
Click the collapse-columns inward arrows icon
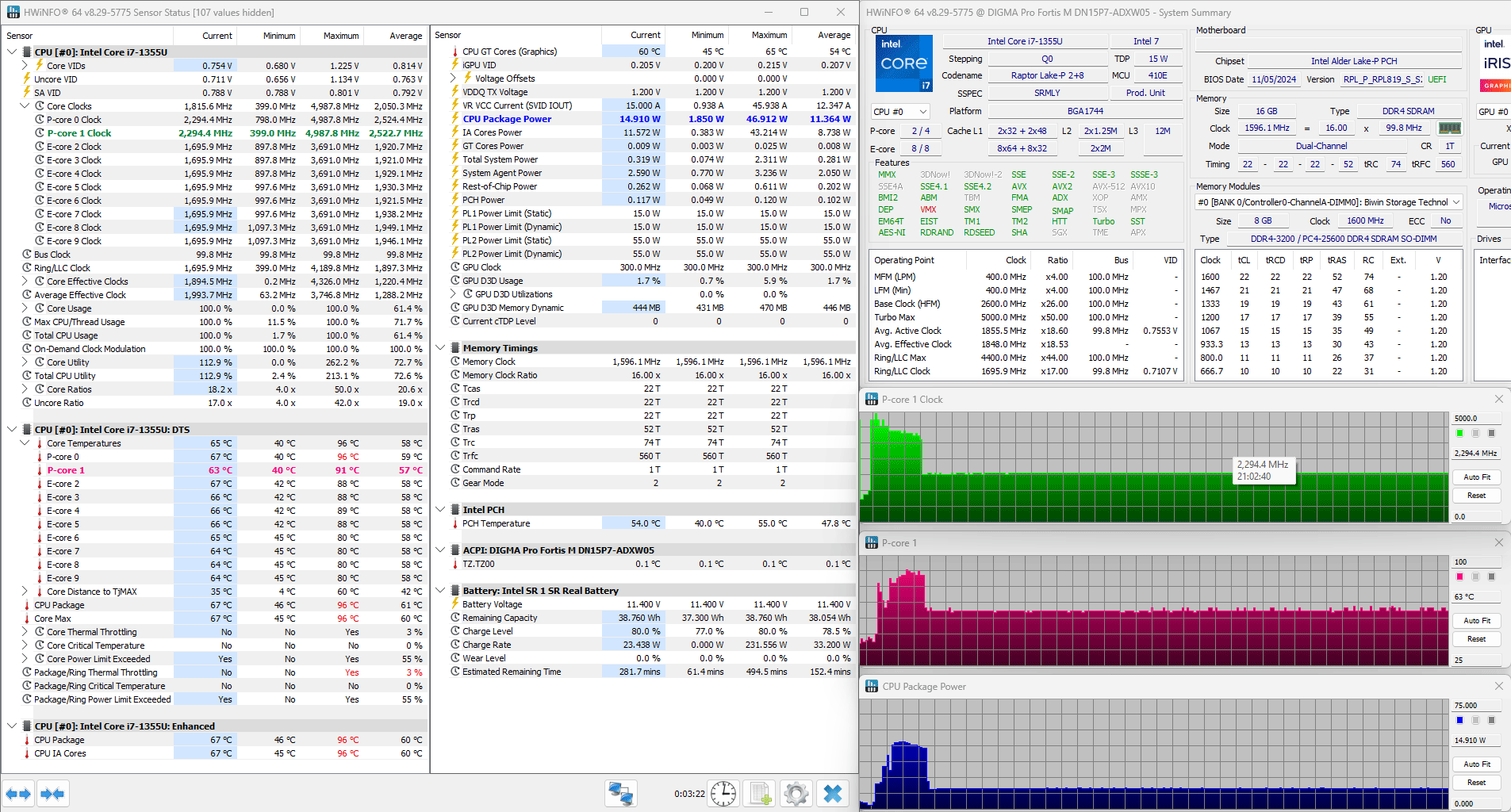(52, 793)
